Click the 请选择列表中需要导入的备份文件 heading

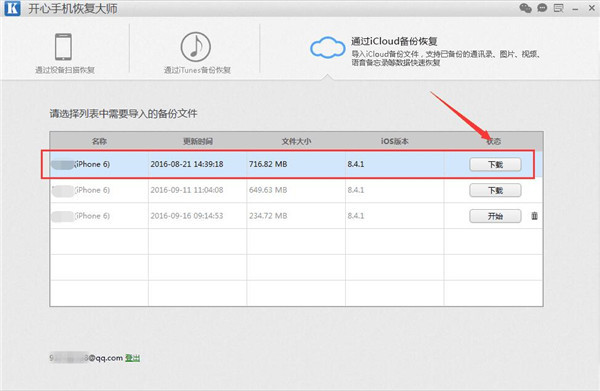123,114
